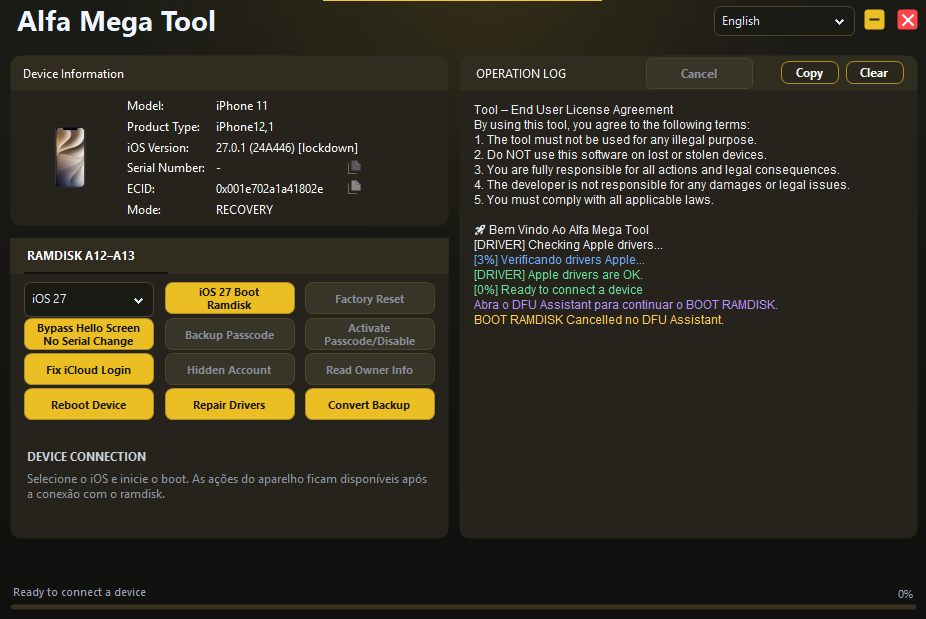Click the 'OPERATION LOG' heading

pos(521,74)
